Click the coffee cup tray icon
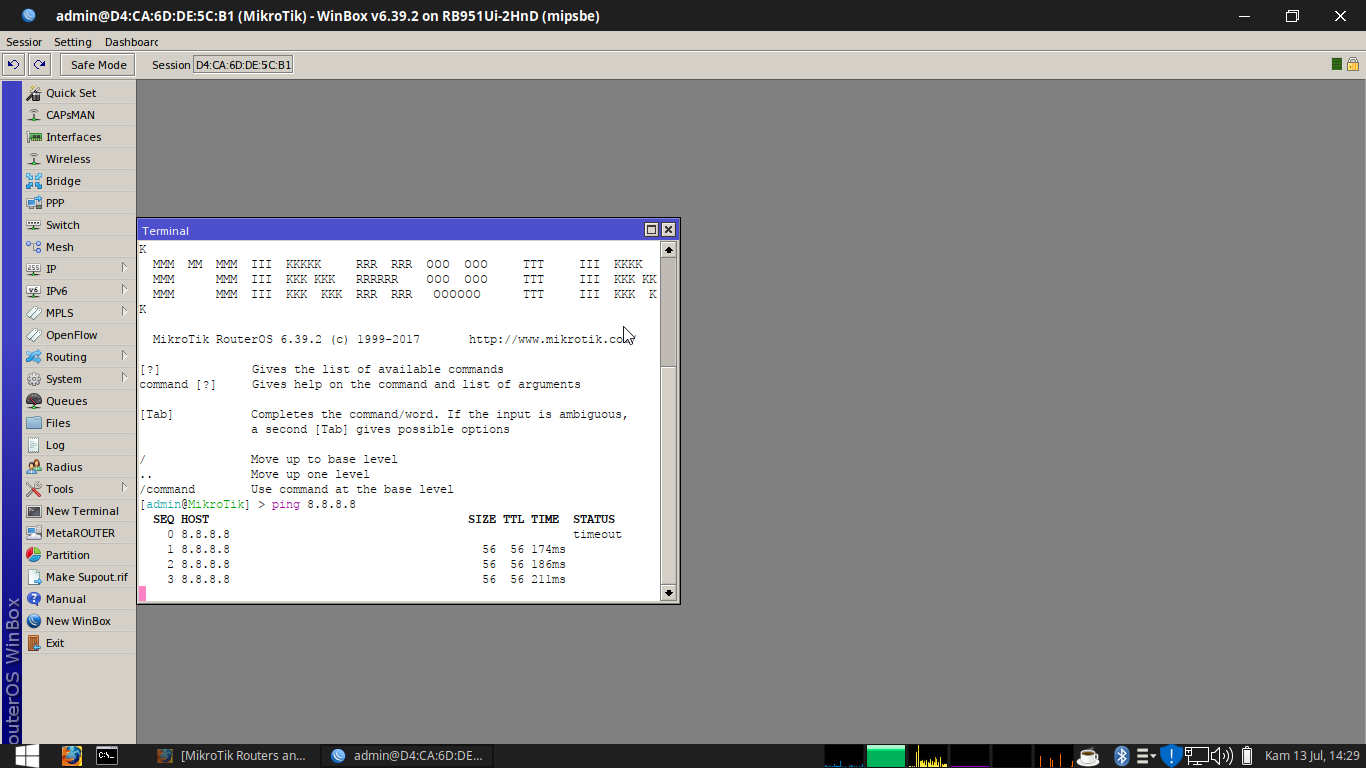 1087,755
